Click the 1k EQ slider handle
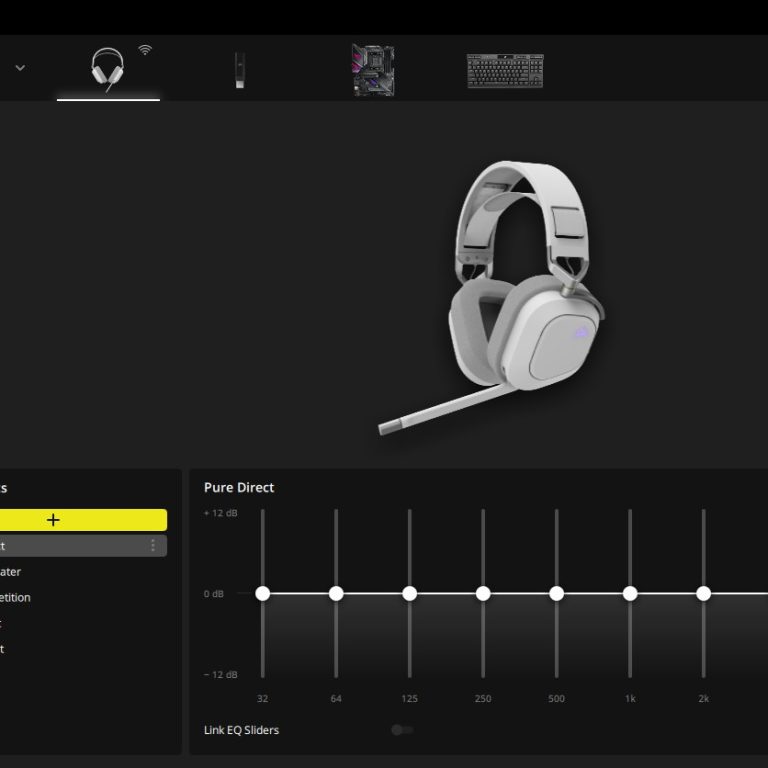Image resolution: width=768 pixels, height=768 pixels. (630, 594)
